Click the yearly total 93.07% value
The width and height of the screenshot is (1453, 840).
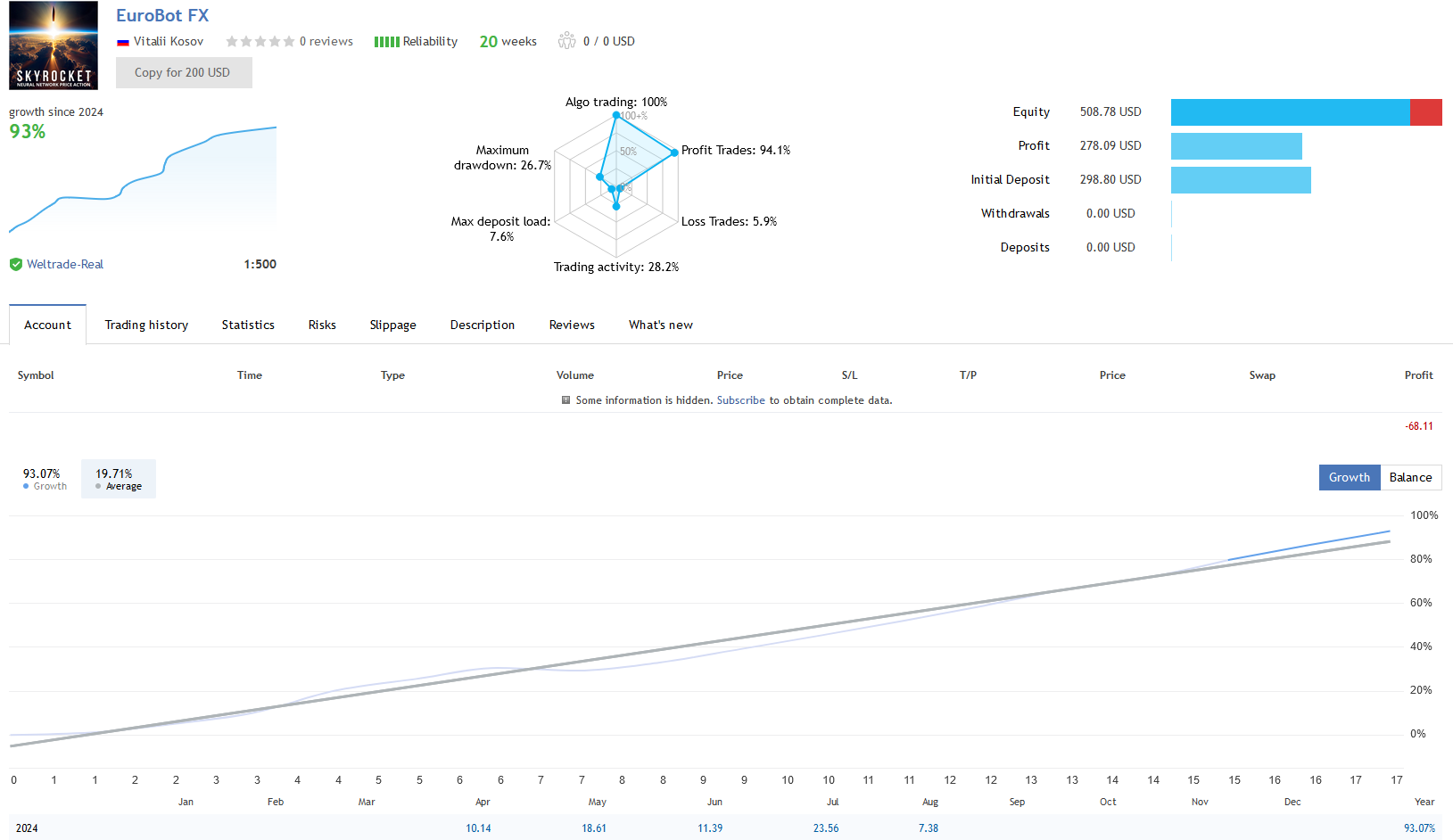point(1419,828)
